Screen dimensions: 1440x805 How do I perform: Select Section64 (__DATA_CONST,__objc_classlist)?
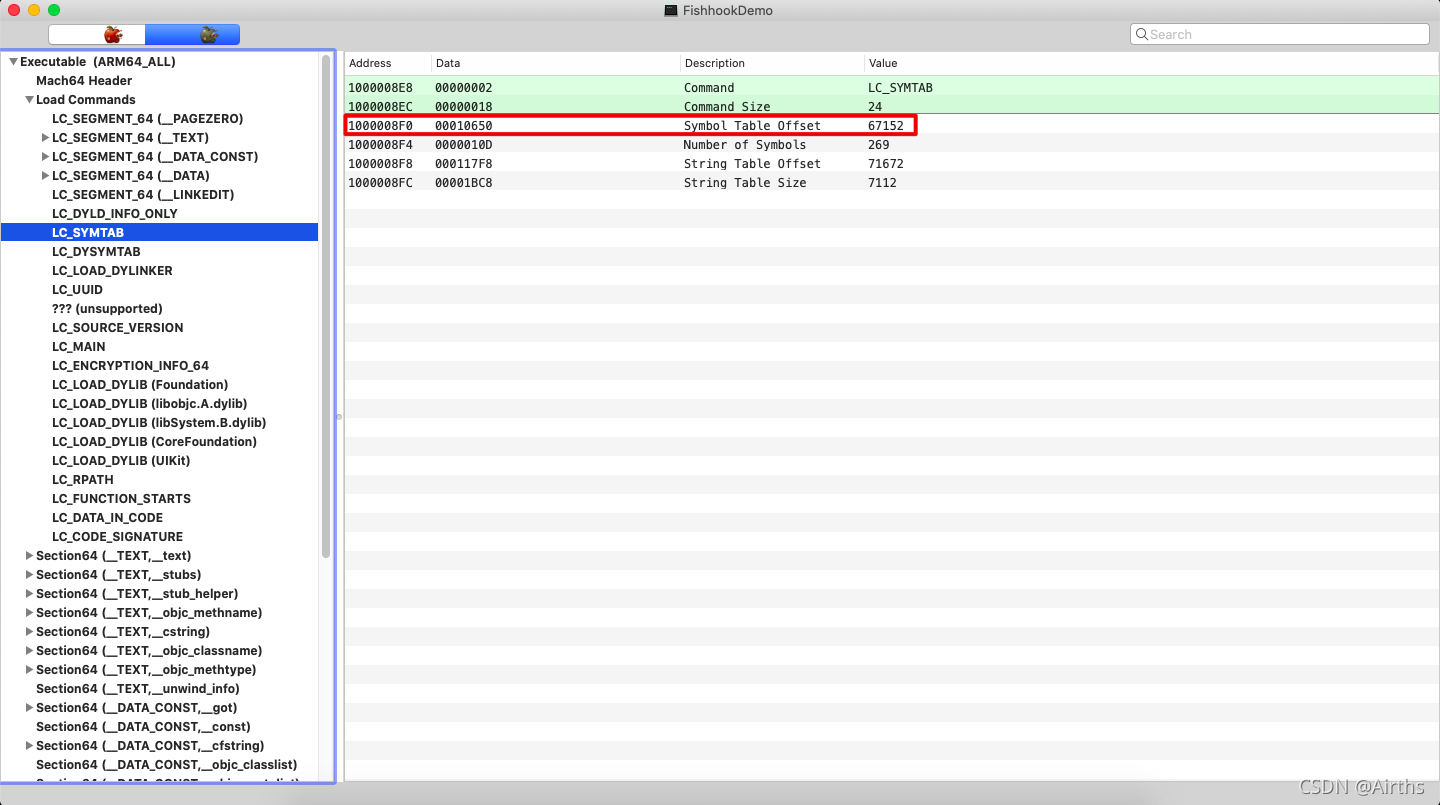166,765
